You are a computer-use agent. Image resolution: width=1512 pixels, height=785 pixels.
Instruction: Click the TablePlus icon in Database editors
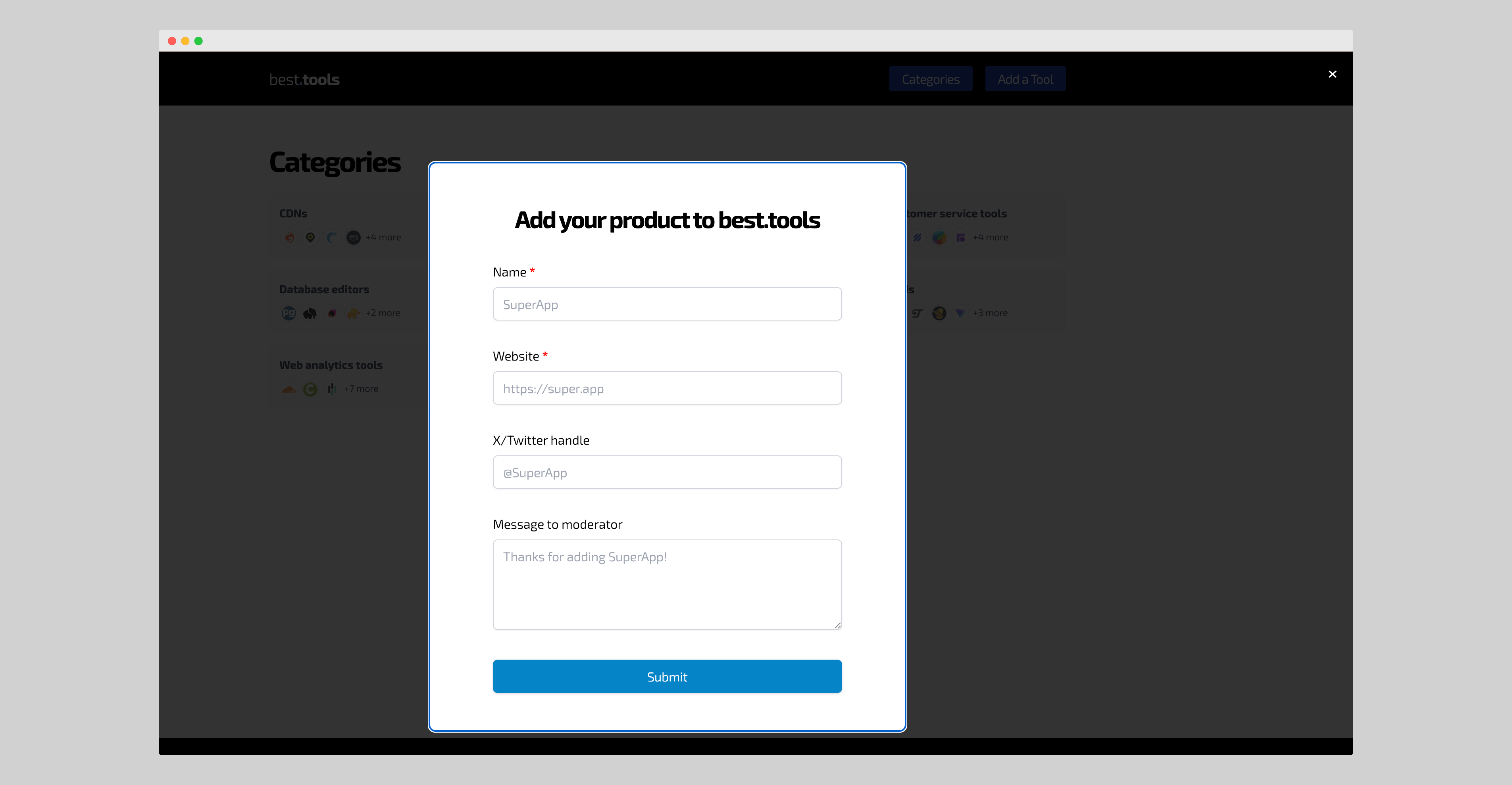332,313
